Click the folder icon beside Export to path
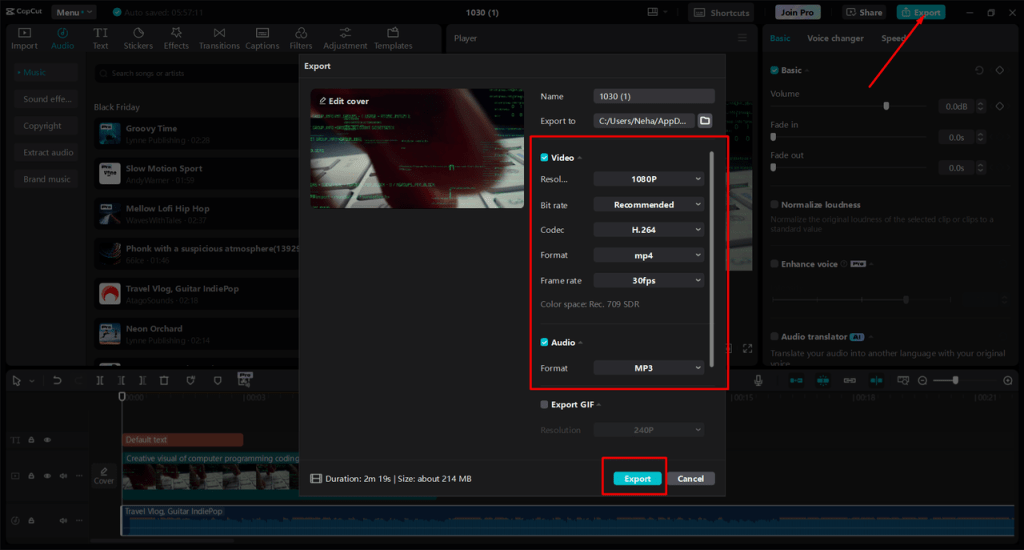This screenshot has width=1024, height=550. coord(705,121)
